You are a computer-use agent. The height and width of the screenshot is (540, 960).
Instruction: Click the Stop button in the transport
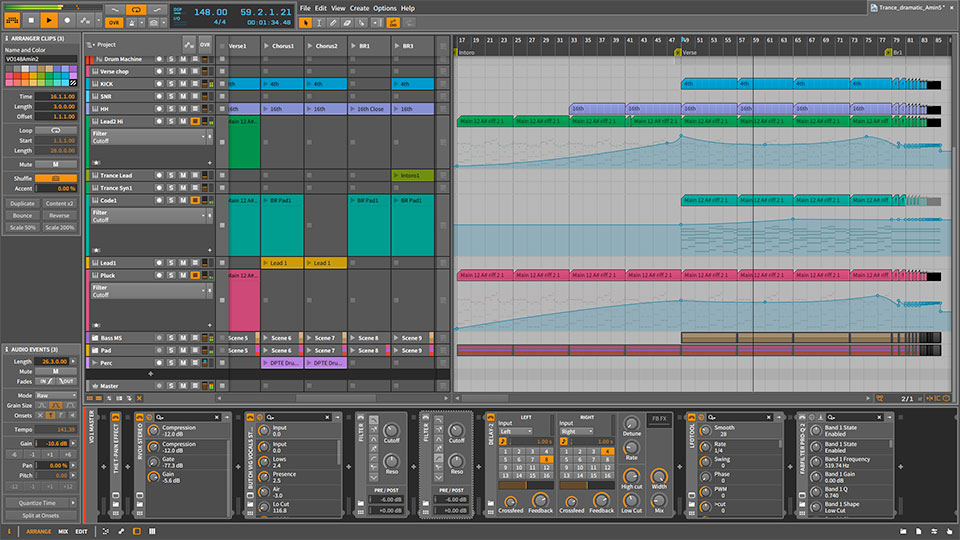point(29,20)
